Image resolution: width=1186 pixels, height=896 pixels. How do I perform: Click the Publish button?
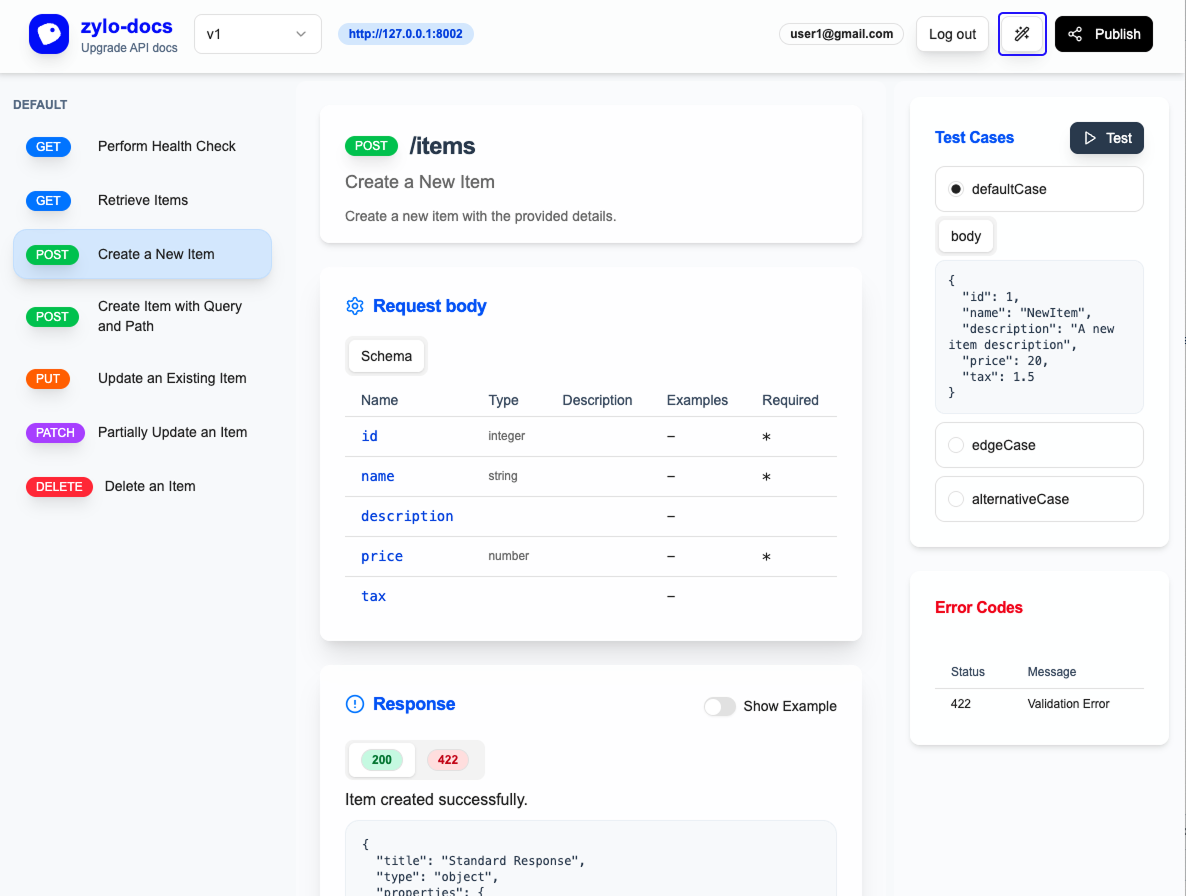[x=1104, y=34]
